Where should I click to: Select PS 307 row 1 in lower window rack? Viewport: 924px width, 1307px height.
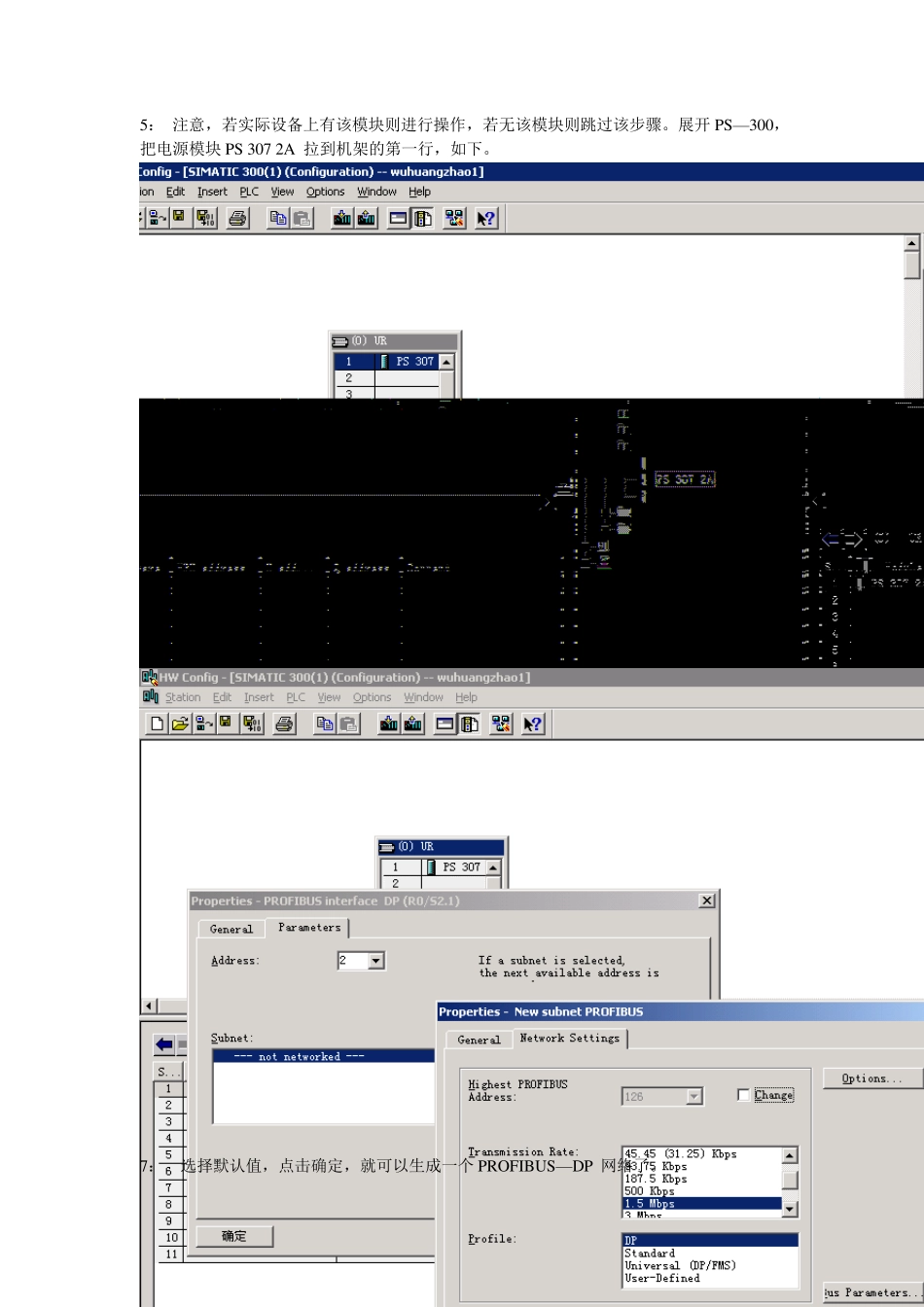point(433,866)
